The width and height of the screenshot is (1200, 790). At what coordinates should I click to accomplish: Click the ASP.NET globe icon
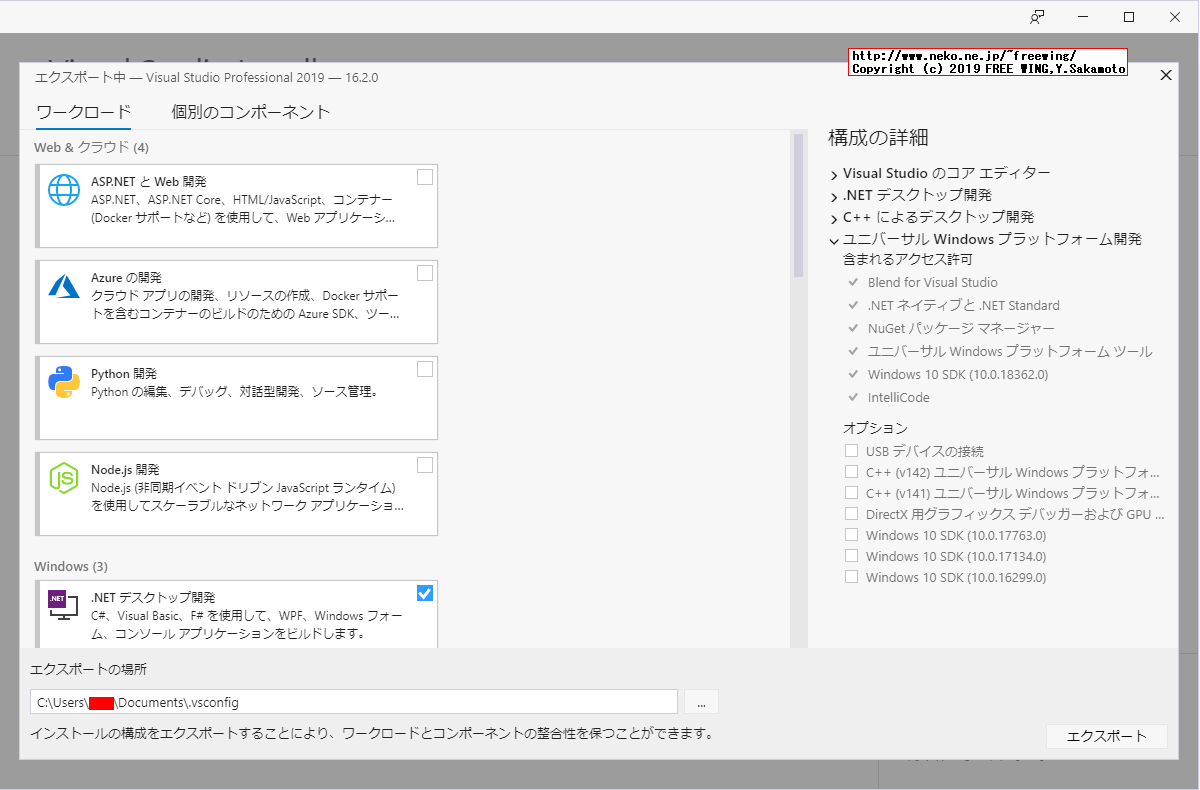click(63, 190)
